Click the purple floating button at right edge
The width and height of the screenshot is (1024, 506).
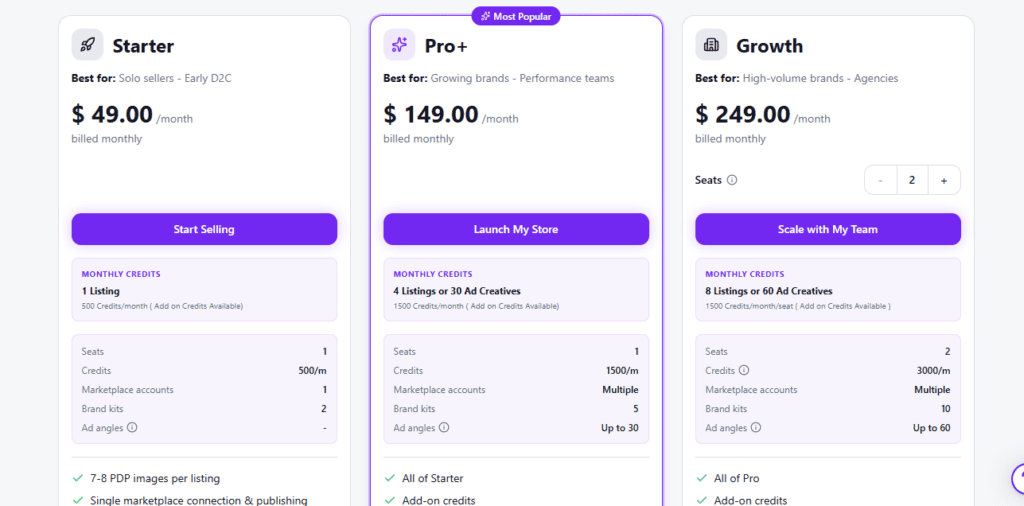click(x=1016, y=478)
